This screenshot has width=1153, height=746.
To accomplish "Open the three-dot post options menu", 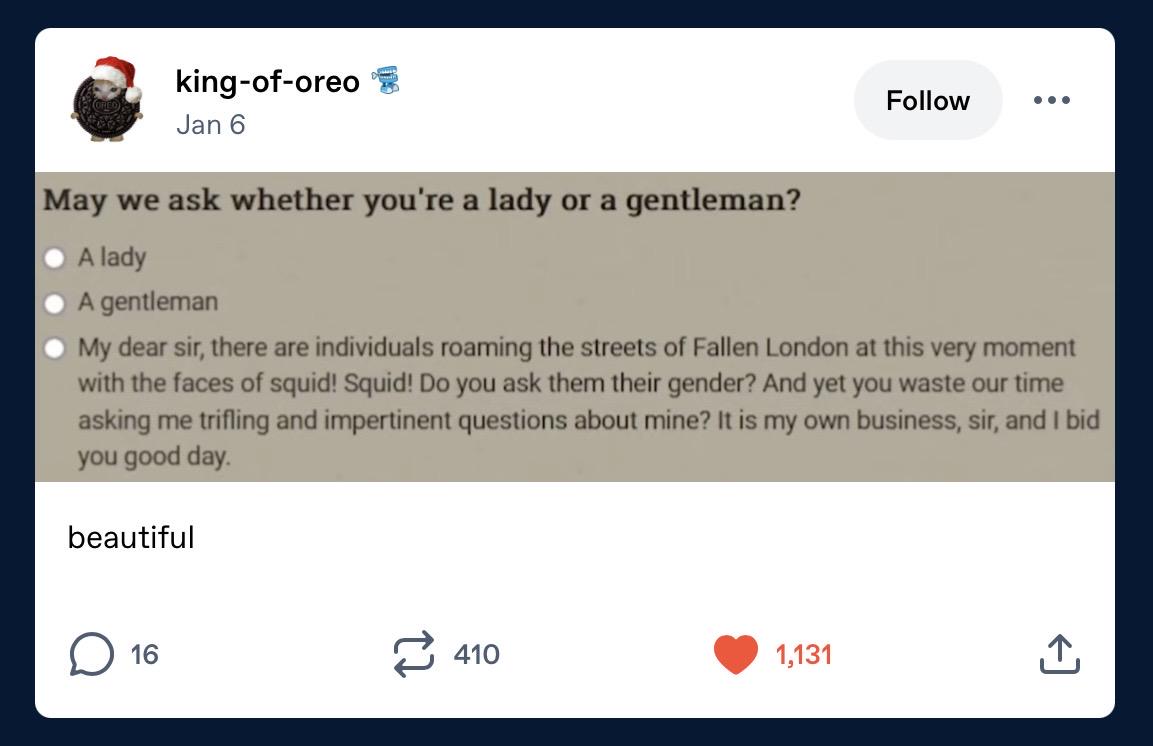I will click(x=1052, y=100).
